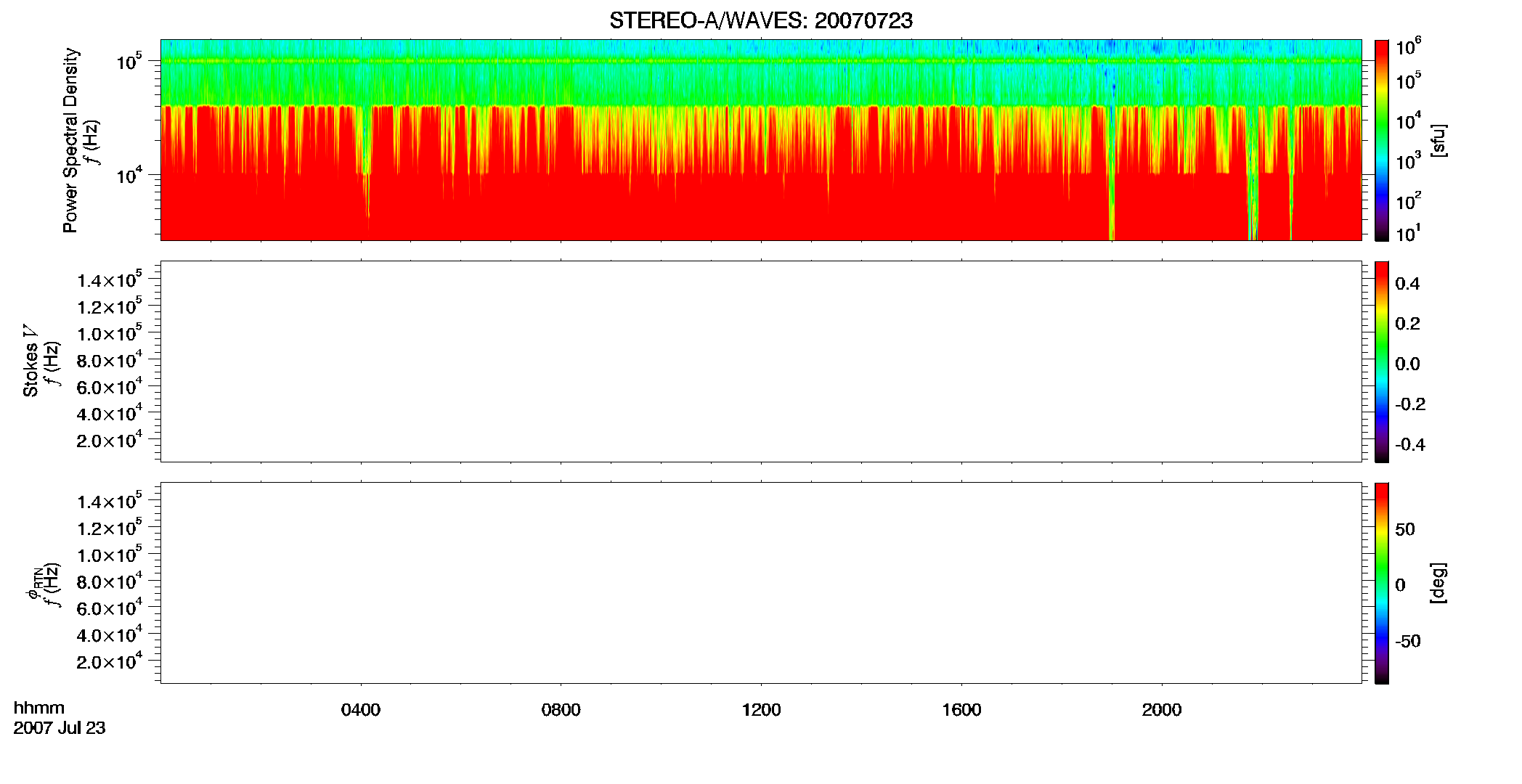This screenshot has height=784, width=1522.
Task: Select the sfu color bar beside top panel
Action: (1382, 140)
